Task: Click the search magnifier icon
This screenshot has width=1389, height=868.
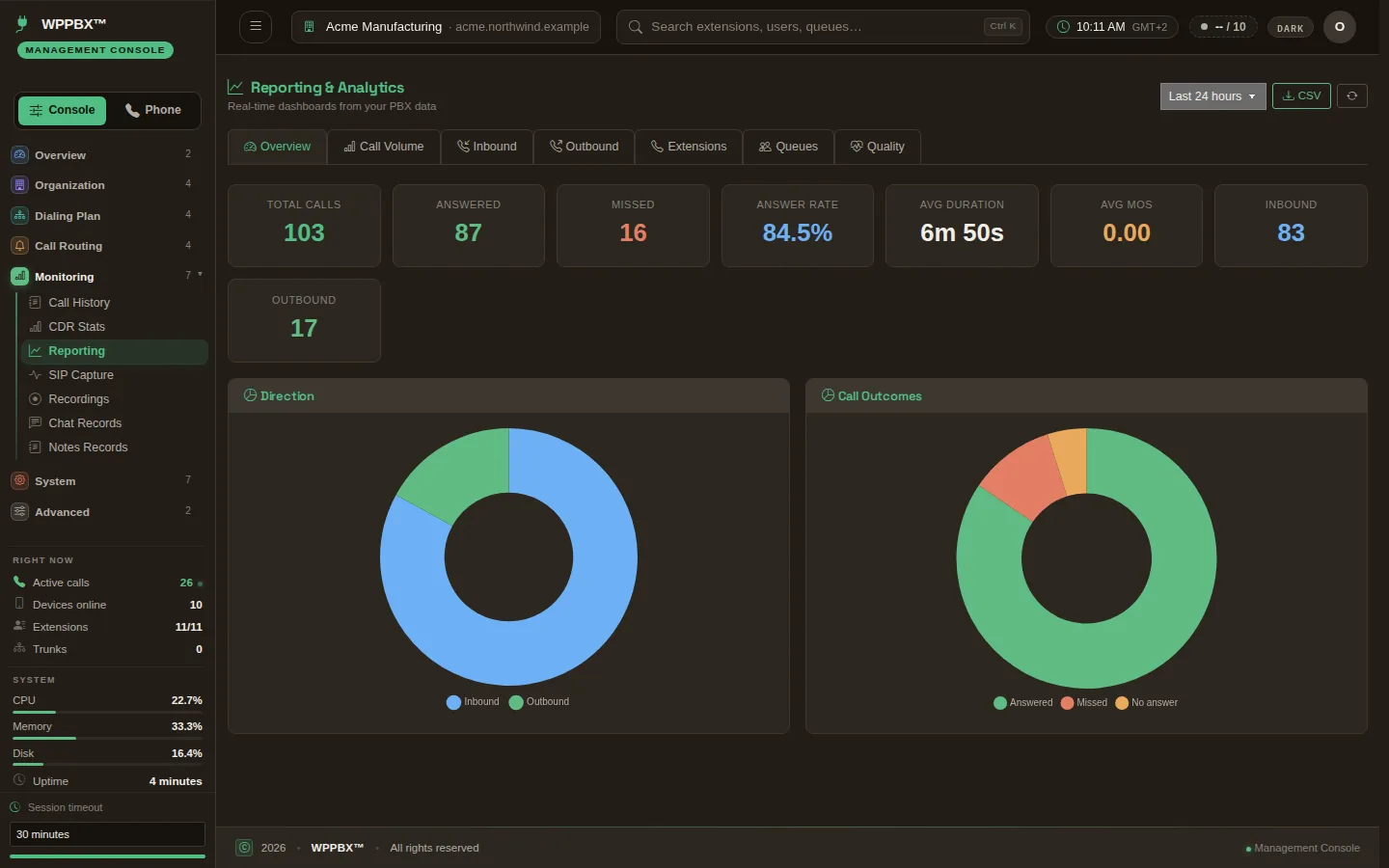Action: tap(636, 27)
